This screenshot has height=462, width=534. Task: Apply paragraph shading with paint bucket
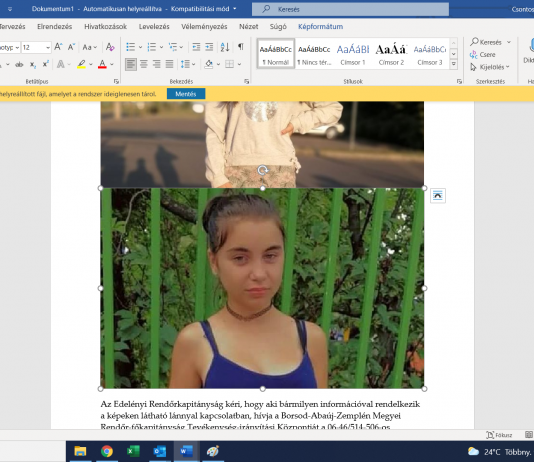[x=209, y=64]
